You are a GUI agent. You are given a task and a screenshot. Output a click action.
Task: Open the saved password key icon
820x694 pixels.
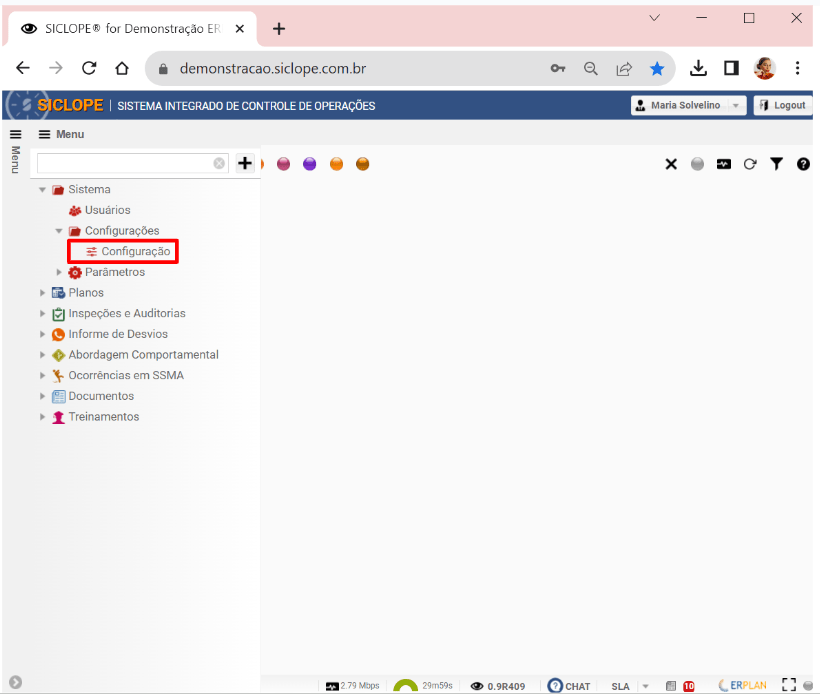[x=558, y=69]
